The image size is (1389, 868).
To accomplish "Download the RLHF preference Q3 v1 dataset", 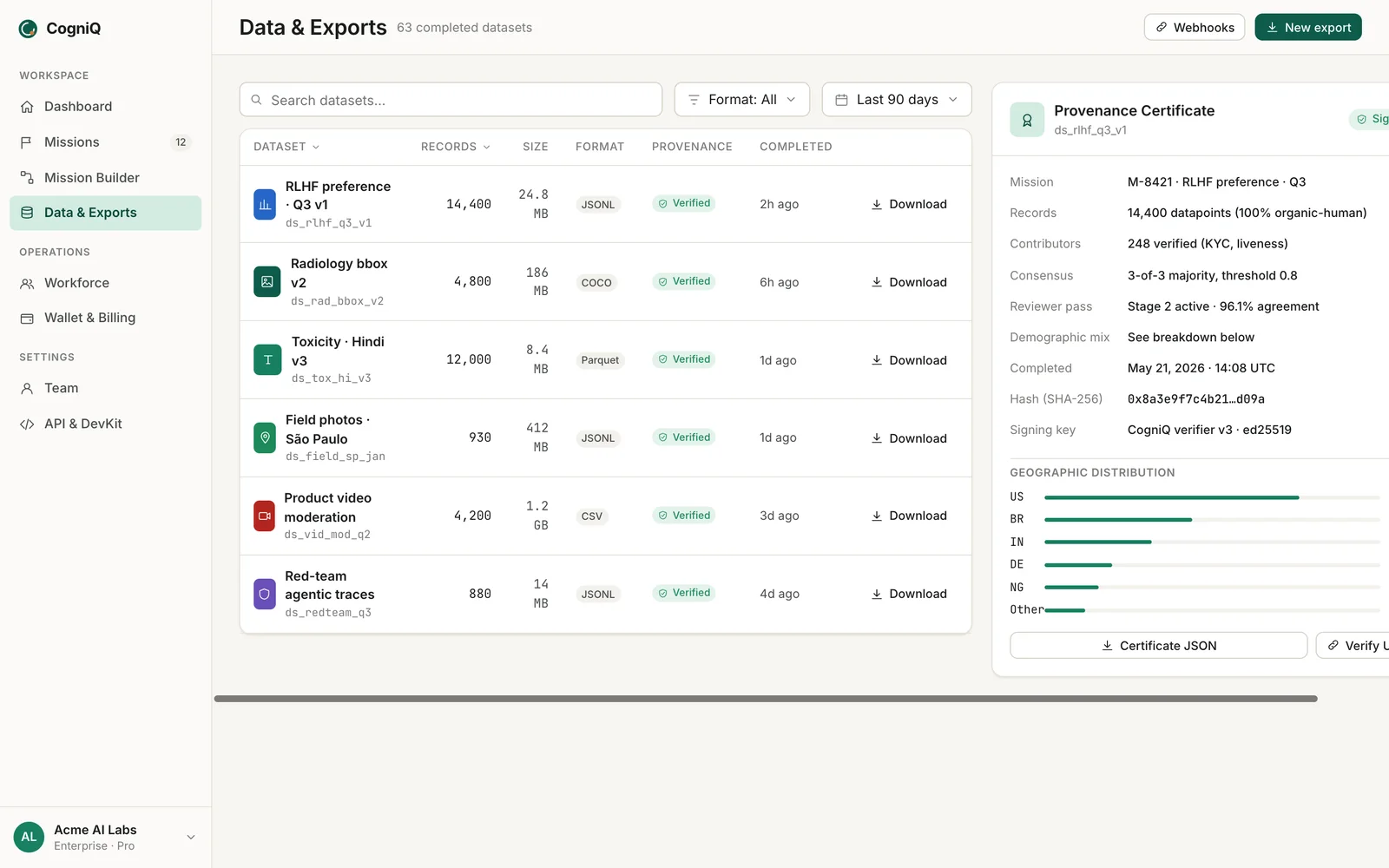I will pos(909,204).
